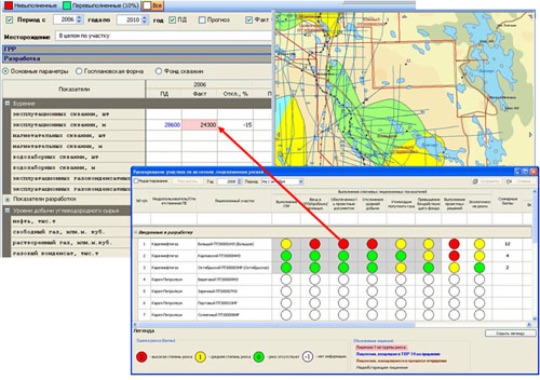This screenshot has height=380, width=540.
Task: Collapse the Бурение section
Action: tap(7, 103)
